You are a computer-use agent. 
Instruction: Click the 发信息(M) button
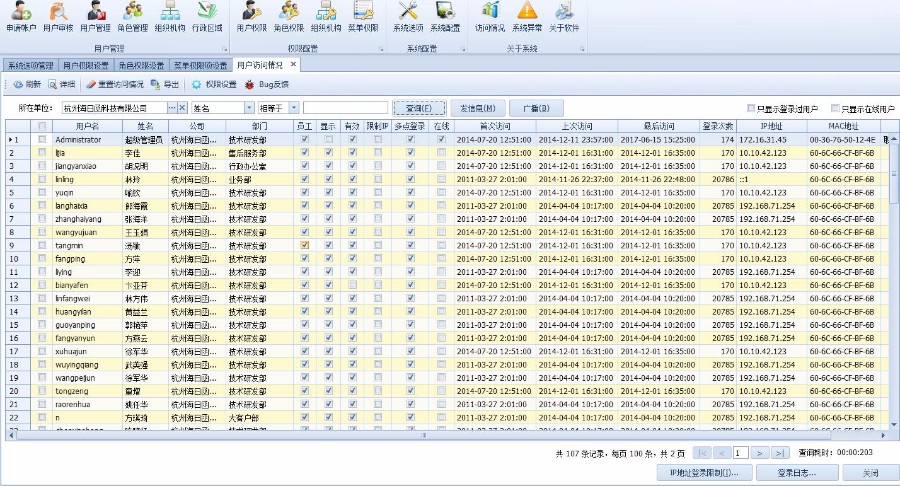click(x=478, y=108)
